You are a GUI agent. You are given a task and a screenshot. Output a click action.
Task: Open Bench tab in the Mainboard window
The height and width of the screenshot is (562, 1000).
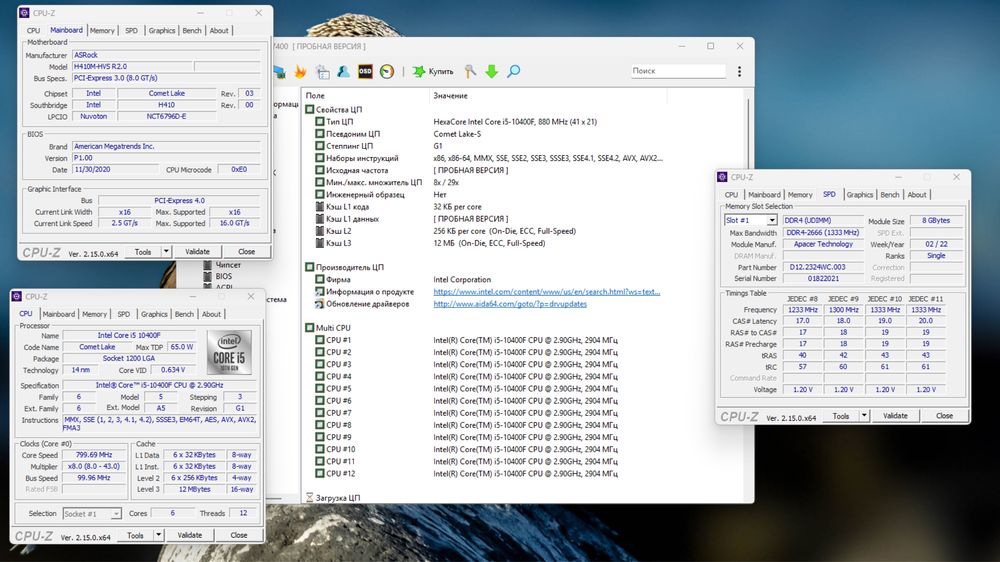click(x=192, y=31)
